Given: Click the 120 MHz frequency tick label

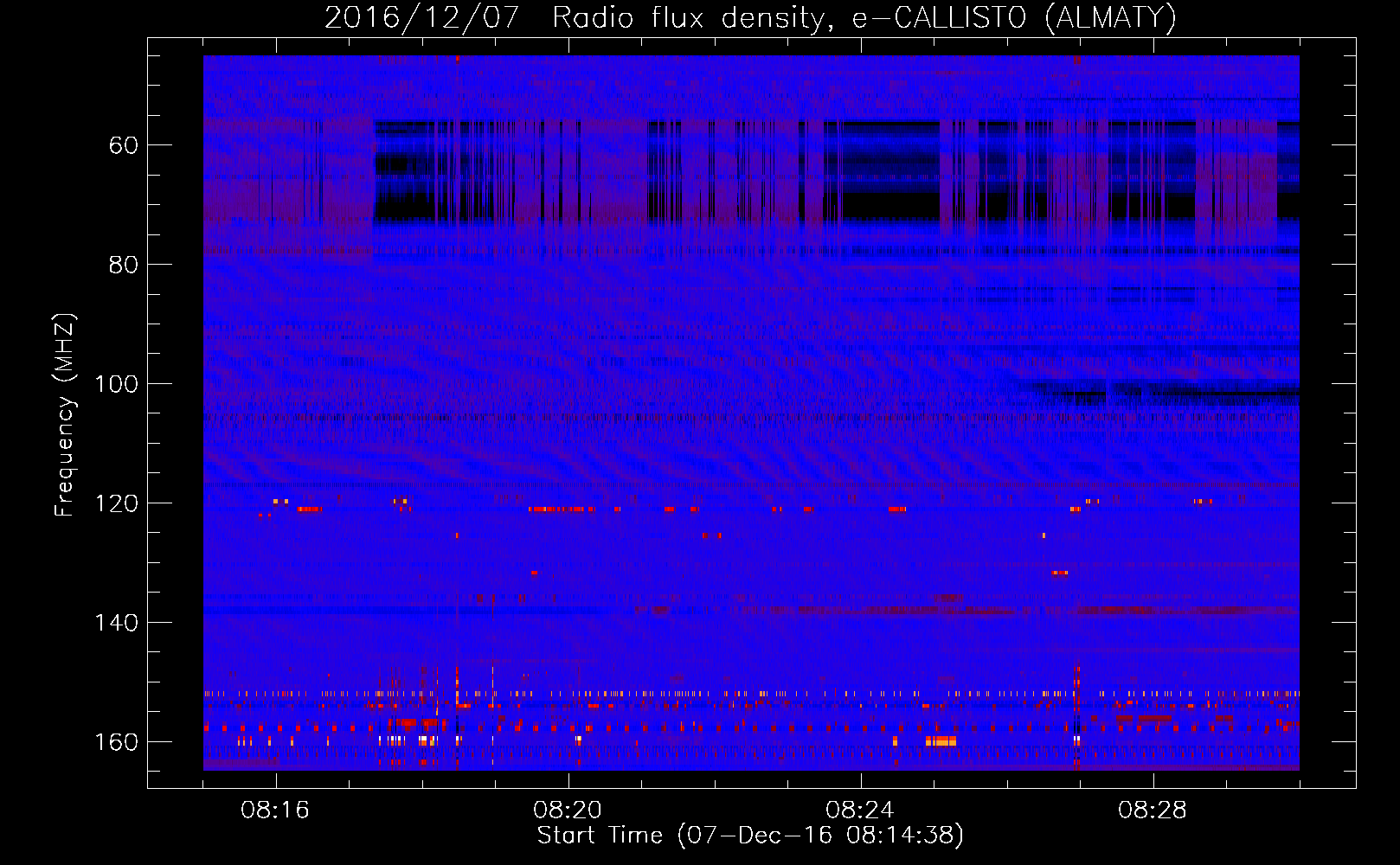Looking at the screenshot, I should point(116,503).
